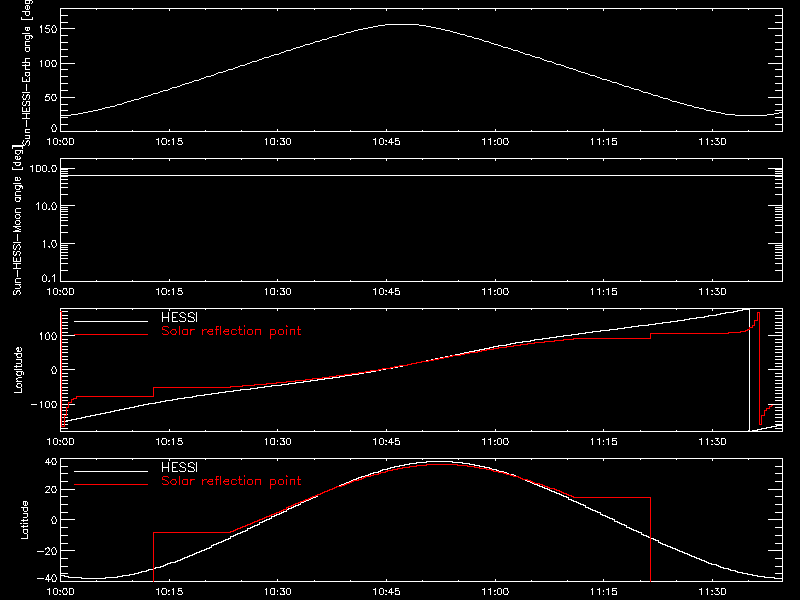Click the '20' tick on Latitude plot
This screenshot has height=600, width=800.
[51, 490]
